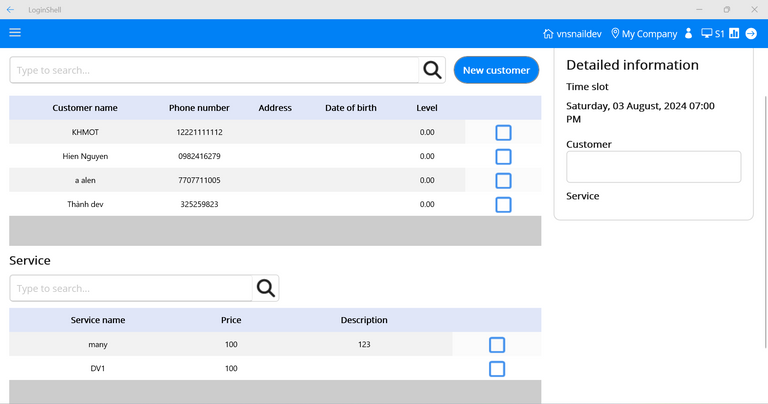Click the customer search magnifier icon
The image size is (768, 404).
tap(432, 70)
